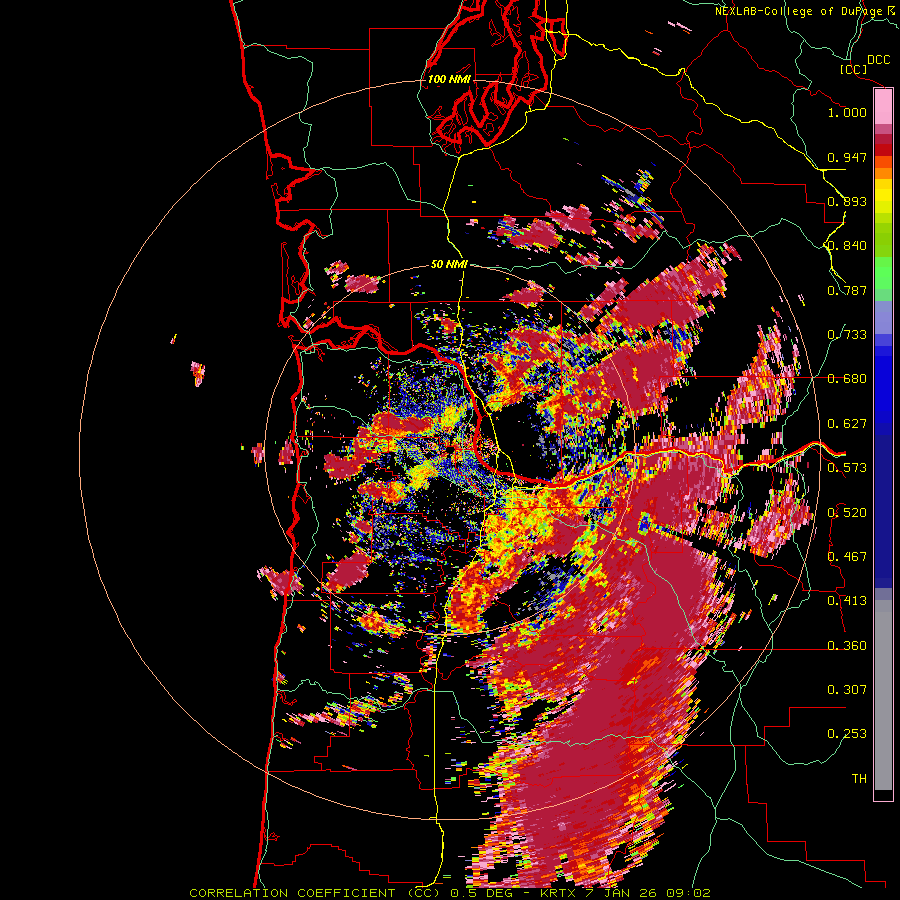The image size is (900, 900).
Task: Click the DCC product label
Action: pos(878,60)
